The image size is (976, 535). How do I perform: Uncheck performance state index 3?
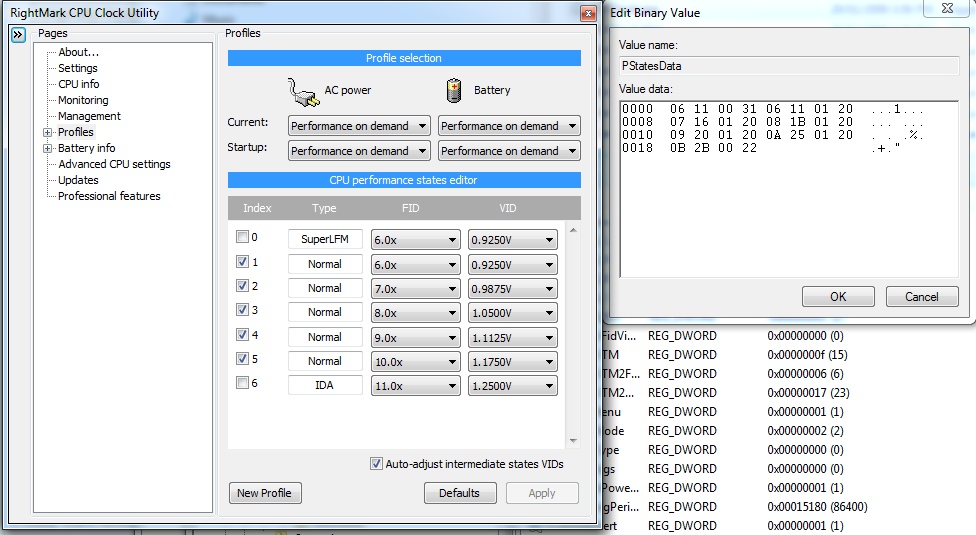[242, 309]
